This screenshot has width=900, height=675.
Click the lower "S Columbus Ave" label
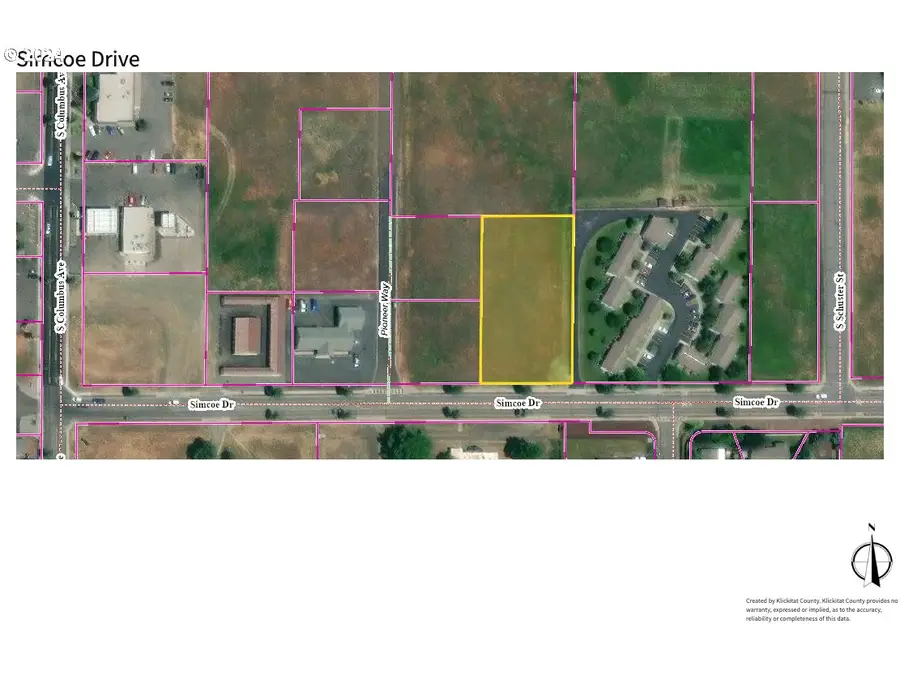click(61, 297)
